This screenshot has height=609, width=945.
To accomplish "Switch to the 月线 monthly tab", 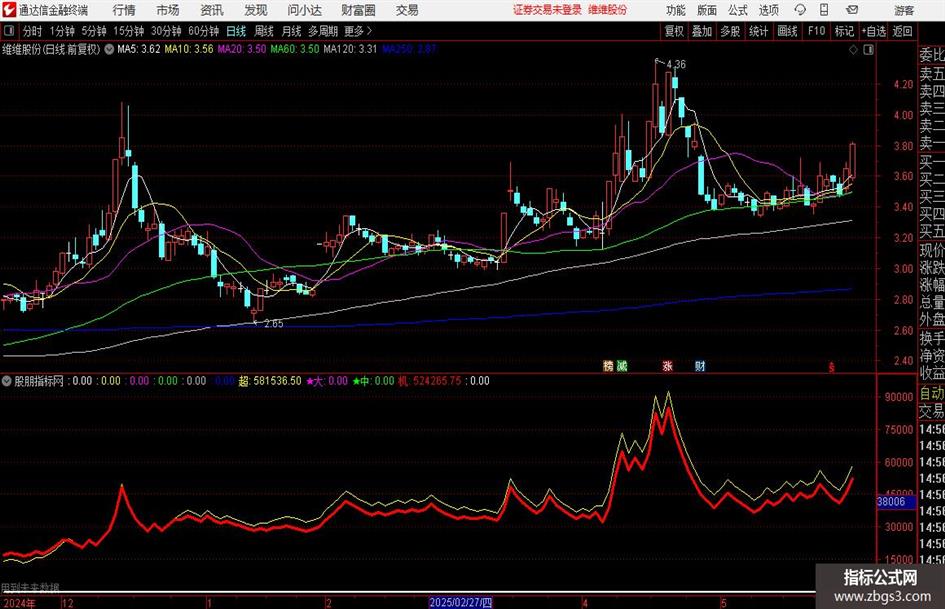I will point(292,31).
